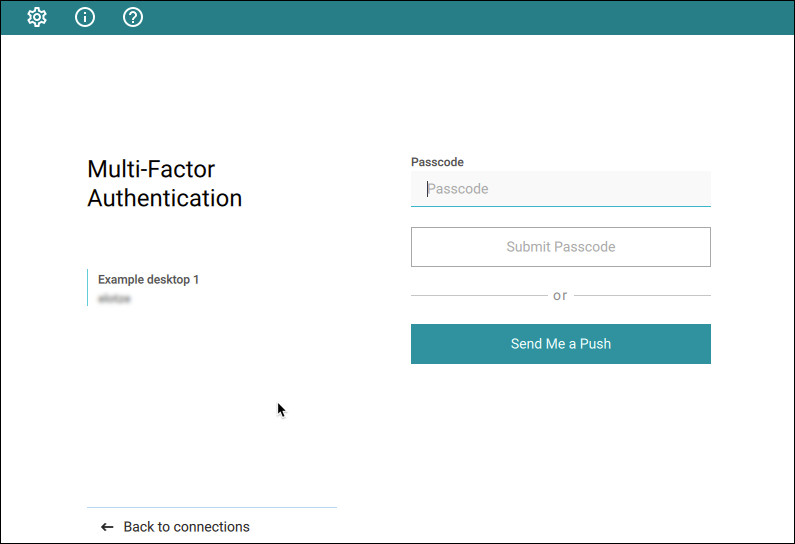Select the Example desktop 1 connection label

[x=149, y=279]
